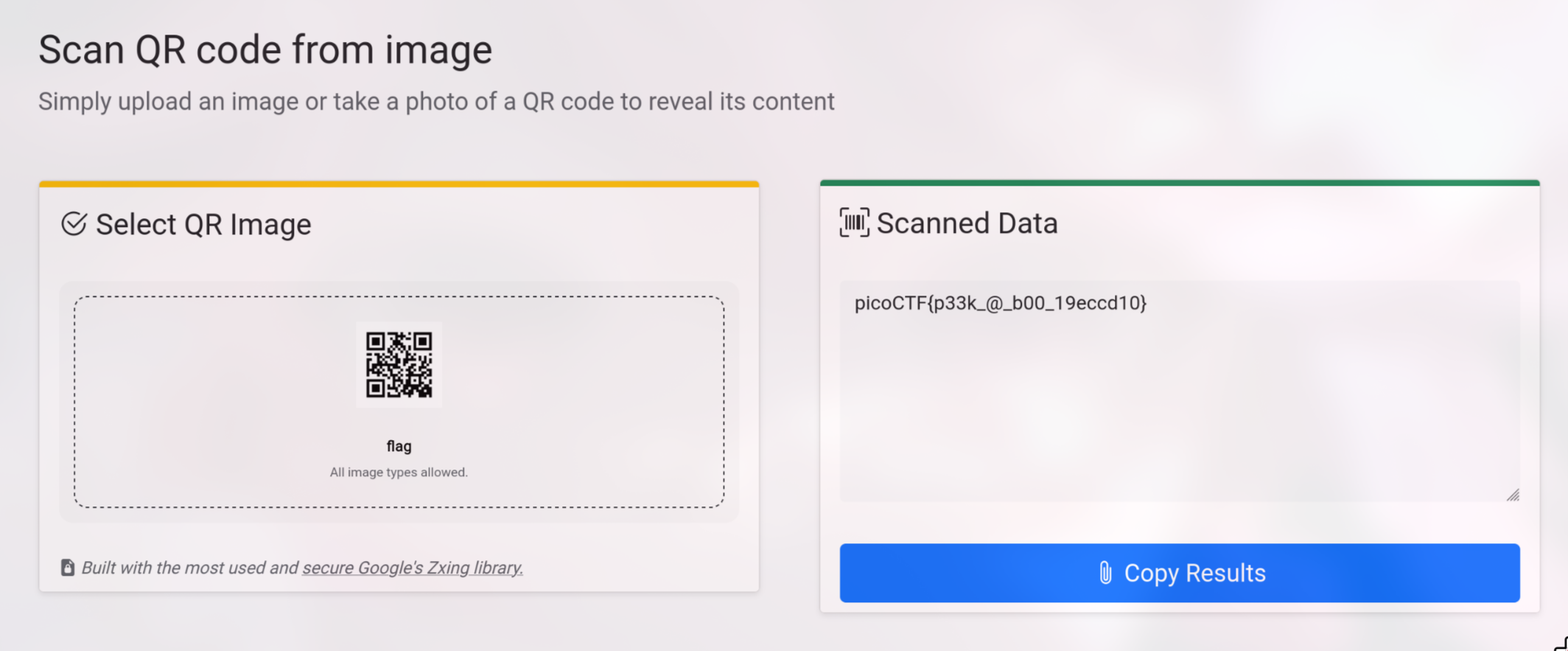1568x651 pixels.
Task: Open the secure Google's Zxing library link
Action: pos(413,568)
